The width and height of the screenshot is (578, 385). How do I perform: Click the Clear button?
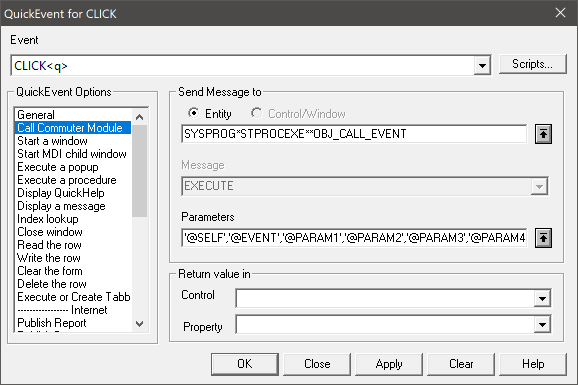tap(461, 364)
